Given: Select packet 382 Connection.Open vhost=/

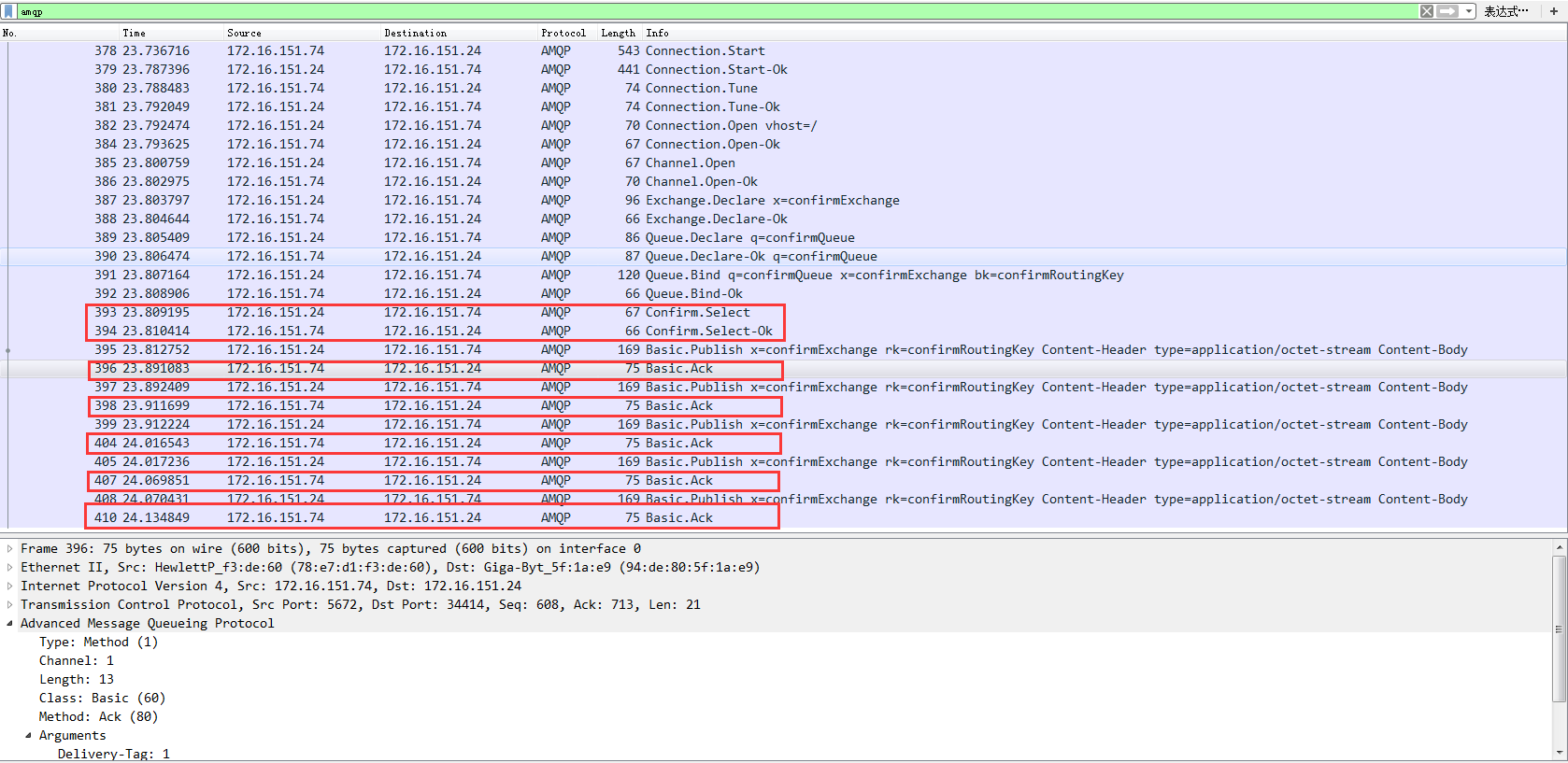Looking at the screenshot, I should click(x=783, y=125).
